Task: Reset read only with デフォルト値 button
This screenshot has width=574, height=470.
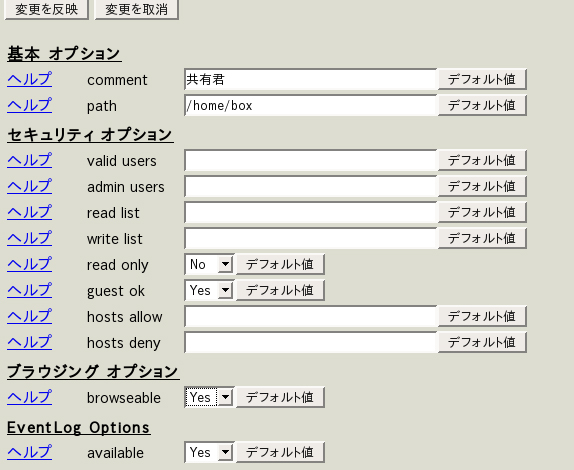Action: coord(280,264)
